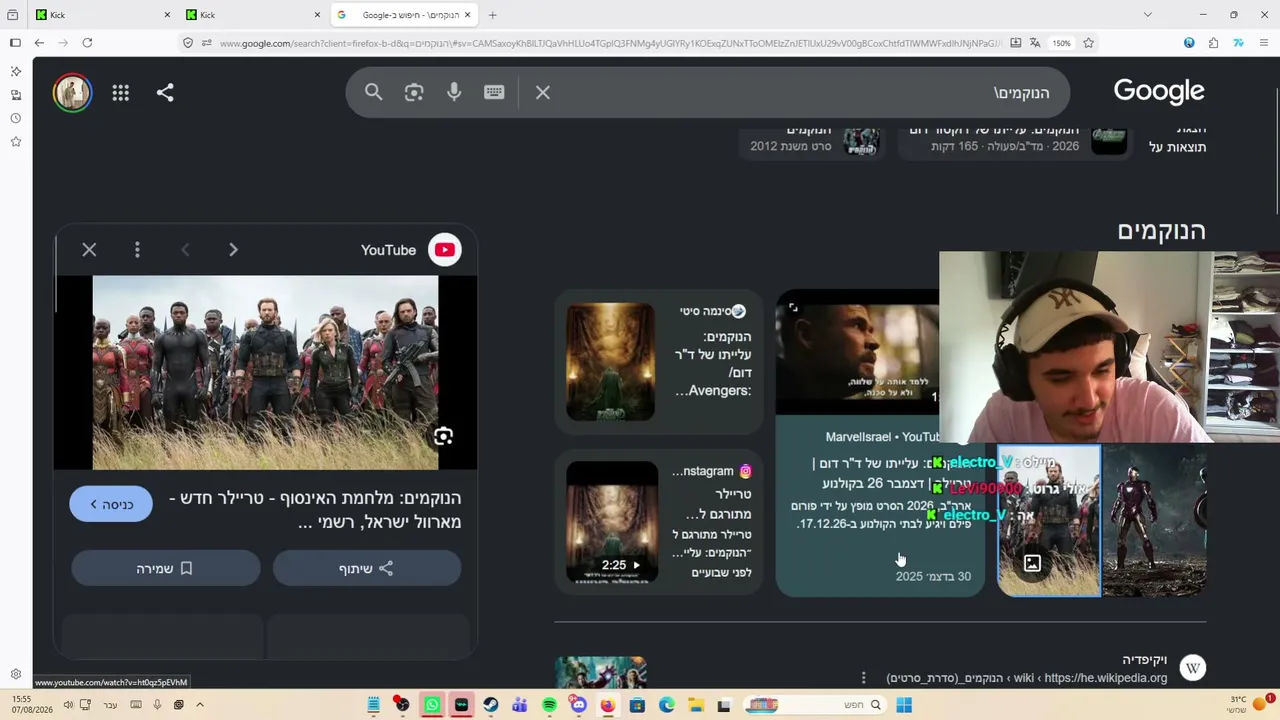Go to the next image in the preview
1280x720 pixels.
click(233, 250)
